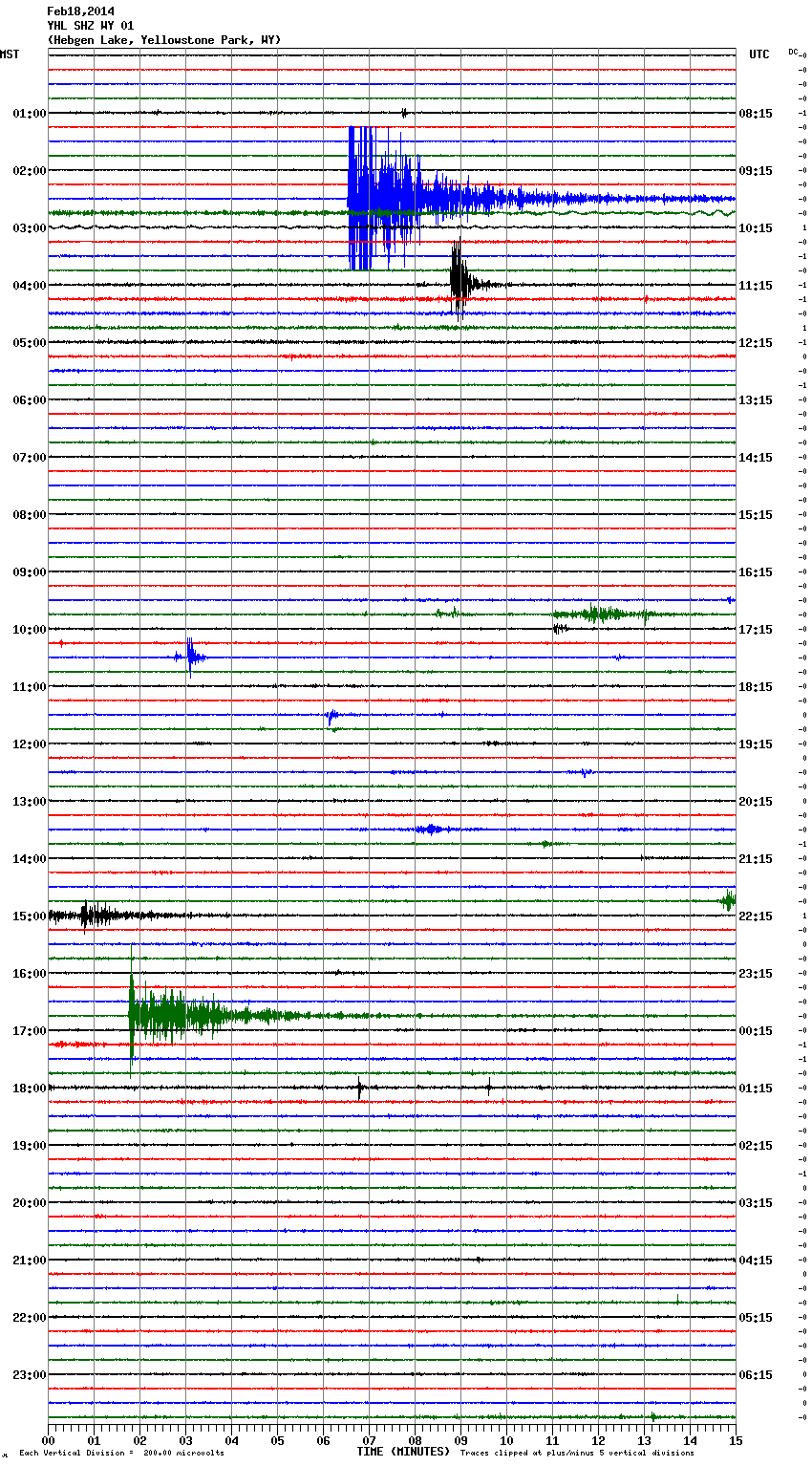812x1466 pixels.
Task: Click the Feb18,2014 date header
Action: coord(80,11)
